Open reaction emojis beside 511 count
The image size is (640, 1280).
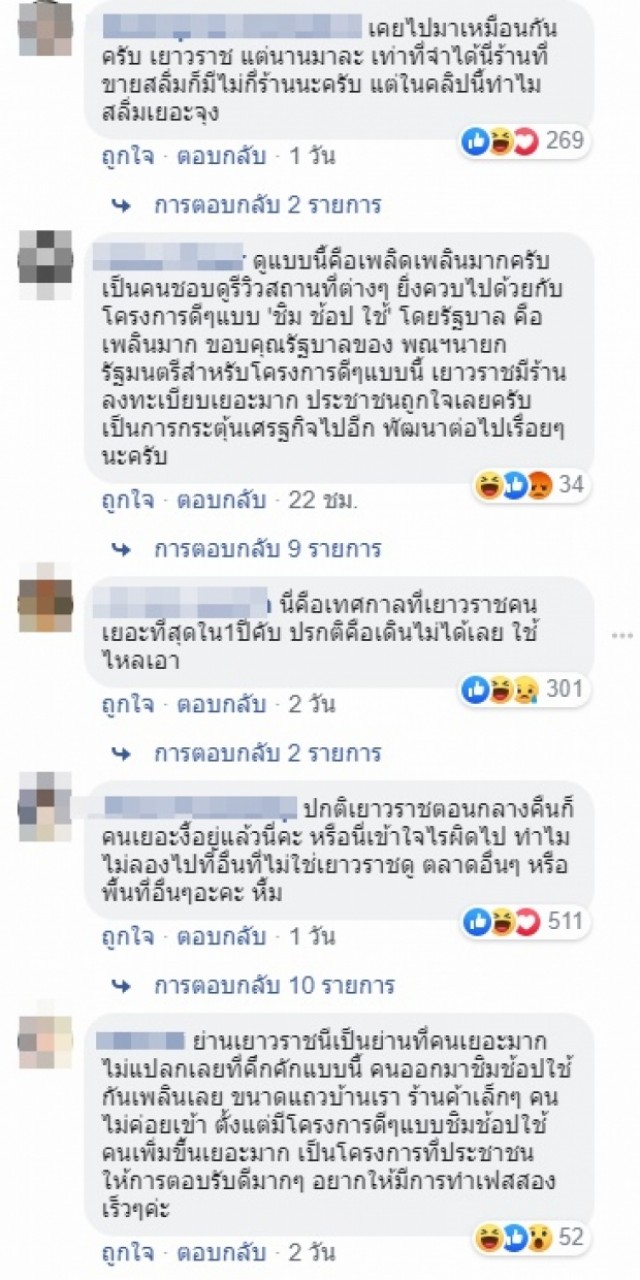coord(501,920)
